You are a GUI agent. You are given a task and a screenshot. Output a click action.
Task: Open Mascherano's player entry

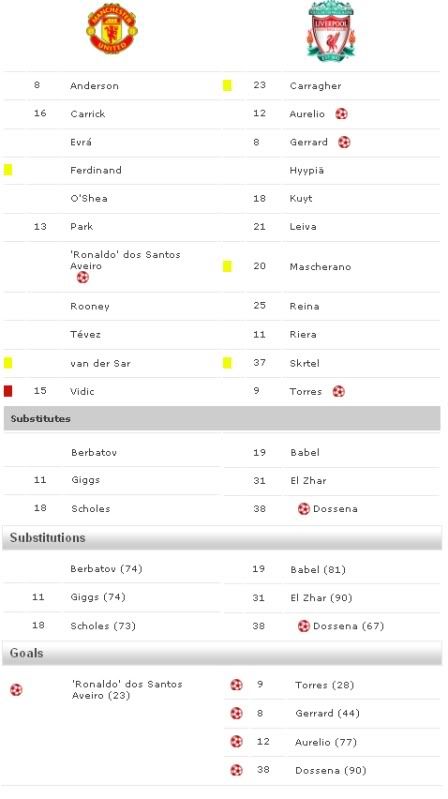tap(320, 267)
